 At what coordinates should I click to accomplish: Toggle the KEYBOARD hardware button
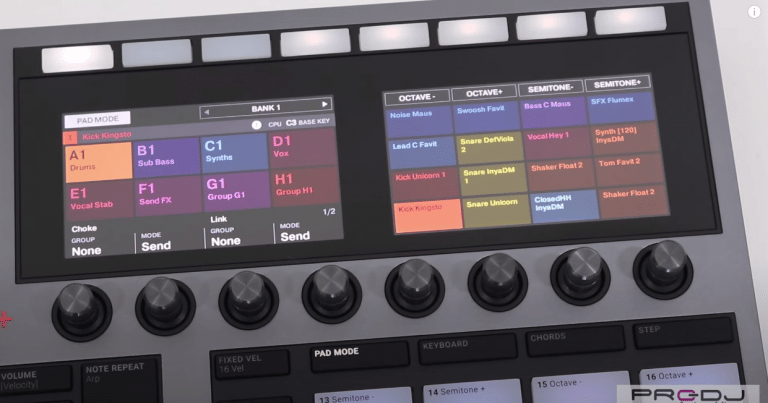tap(467, 348)
